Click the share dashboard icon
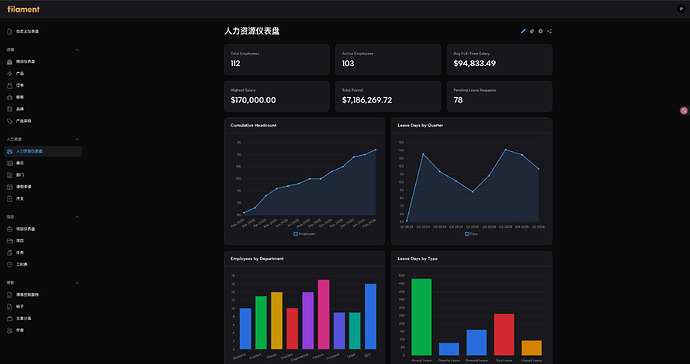The width and height of the screenshot is (690, 364). (x=549, y=31)
